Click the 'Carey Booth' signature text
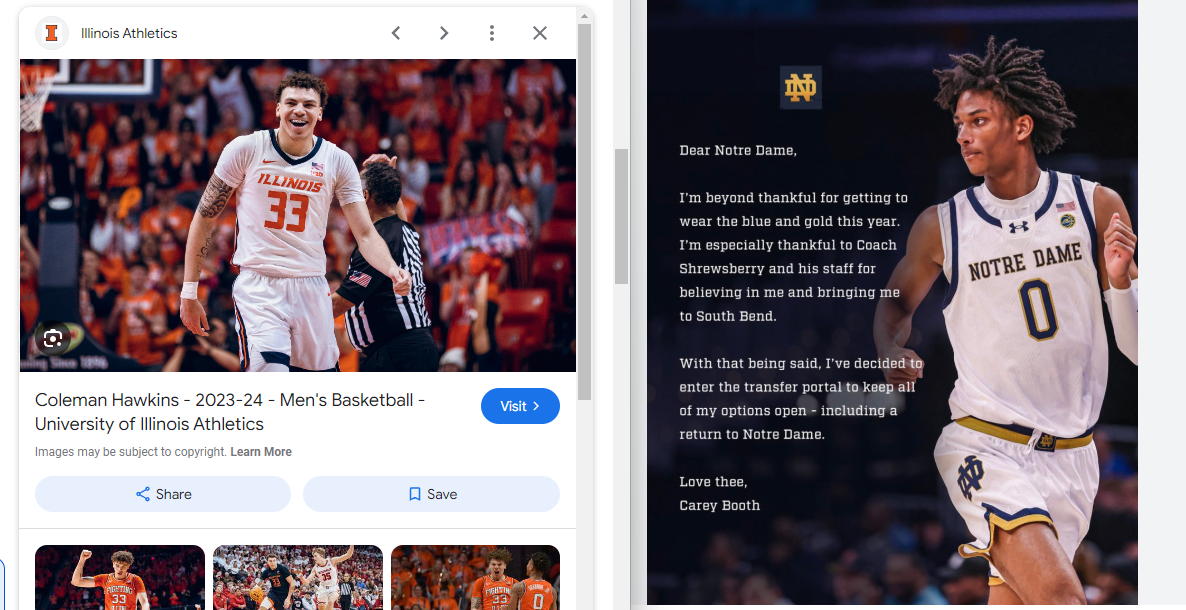Viewport: 1186px width, 610px height. click(x=719, y=505)
